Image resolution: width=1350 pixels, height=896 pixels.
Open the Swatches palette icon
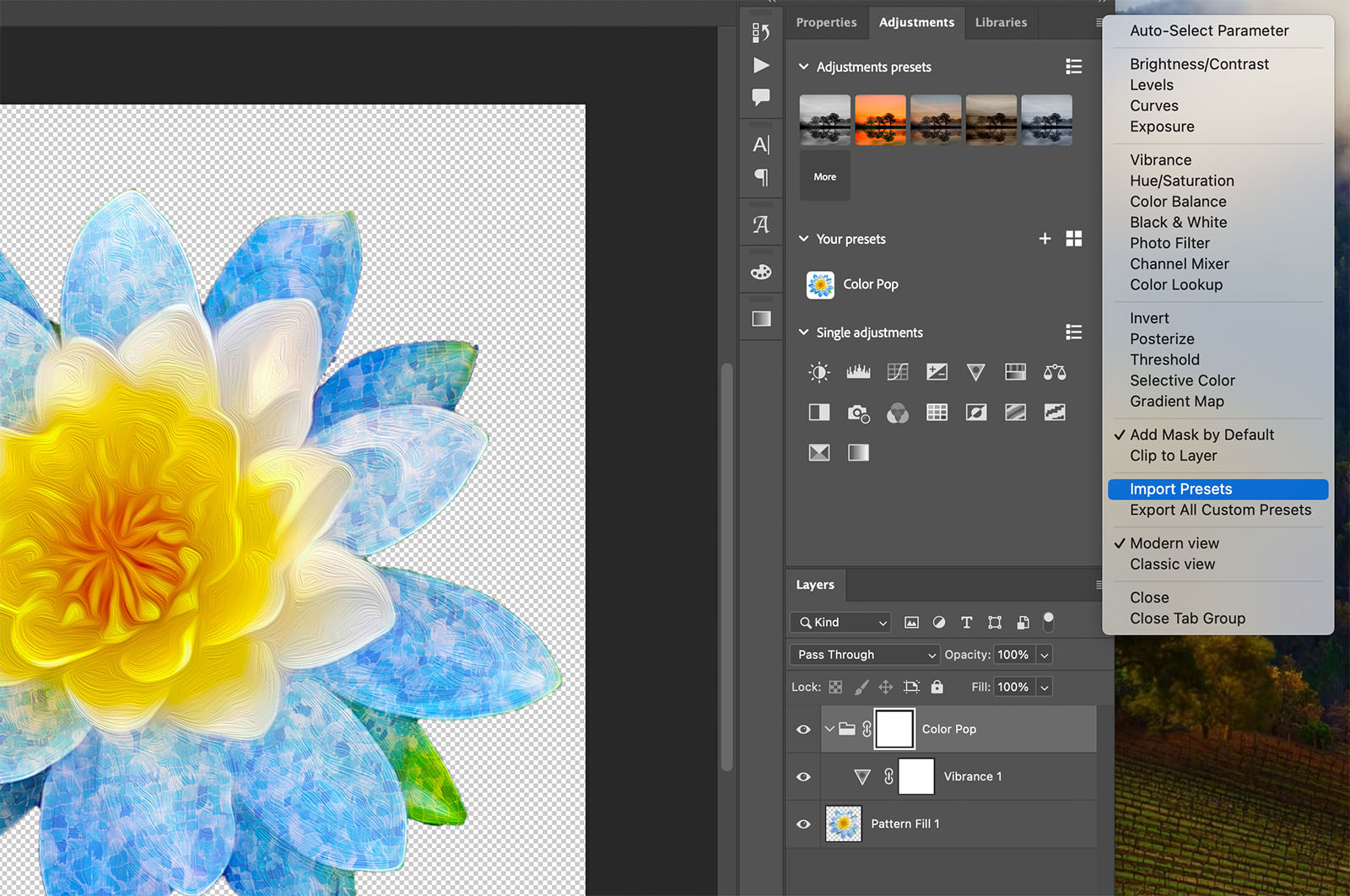[761, 272]
